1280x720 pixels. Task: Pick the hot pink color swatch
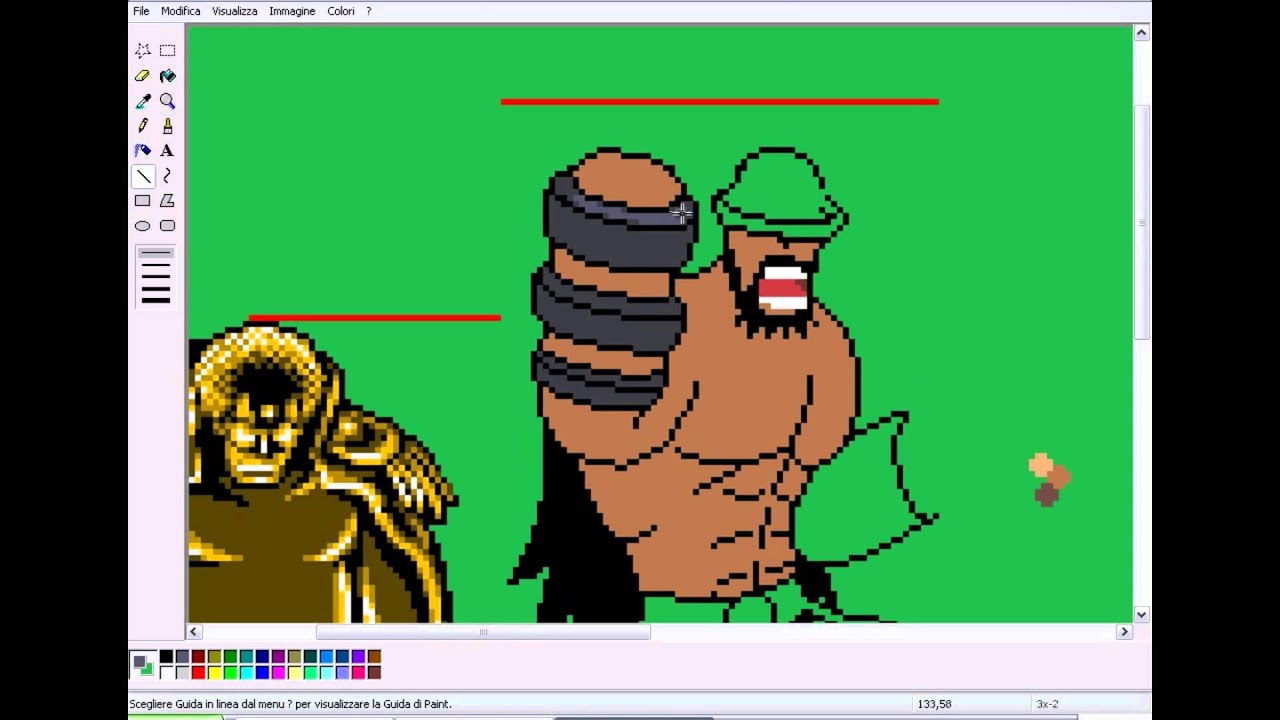click(x=358, y=672)
